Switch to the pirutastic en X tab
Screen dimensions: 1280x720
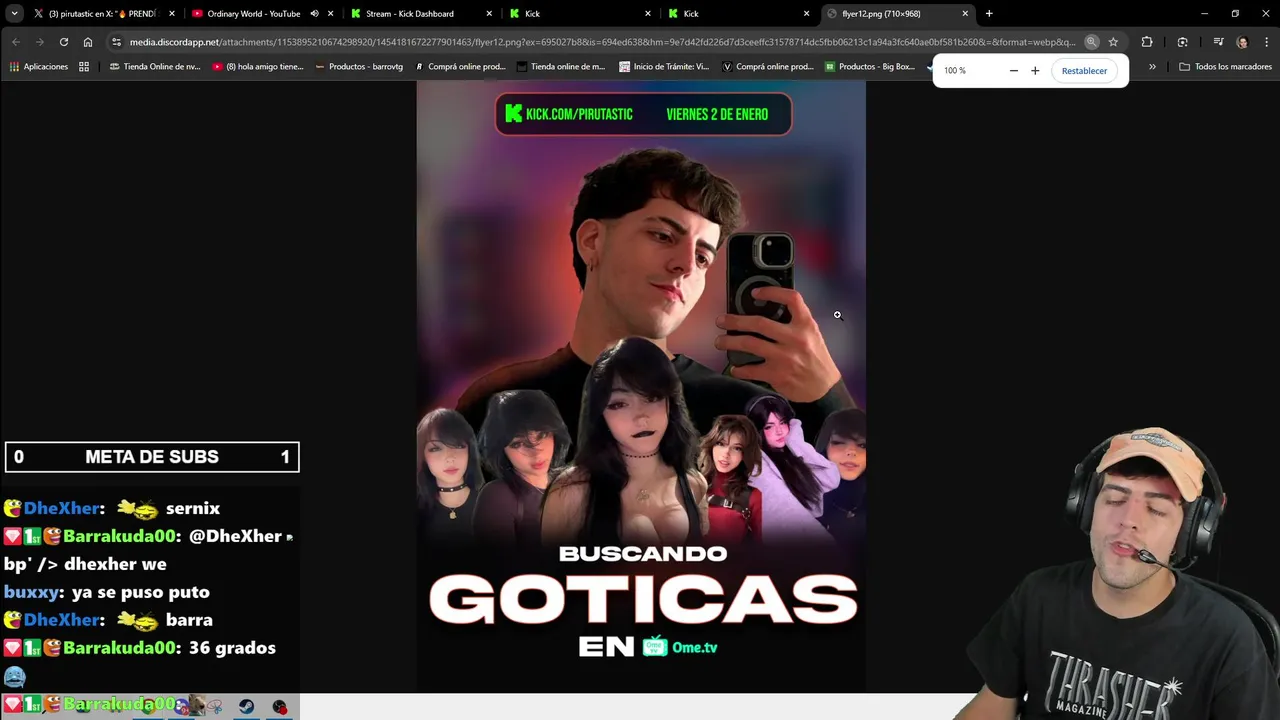pyautogui.click(x=103, y=14)
